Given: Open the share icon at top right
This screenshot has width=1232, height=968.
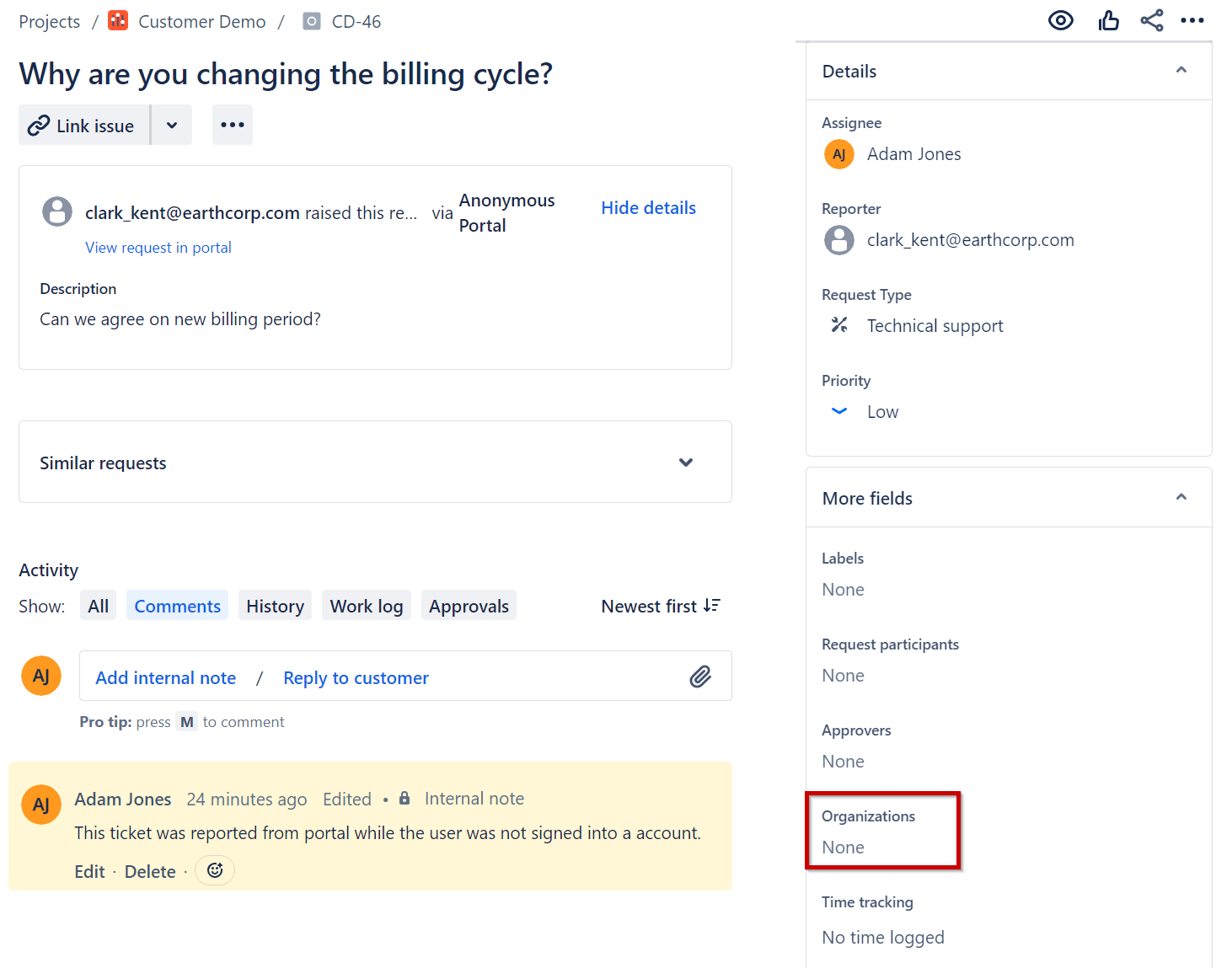Looking at the screenshot, I should (1152, 19).
